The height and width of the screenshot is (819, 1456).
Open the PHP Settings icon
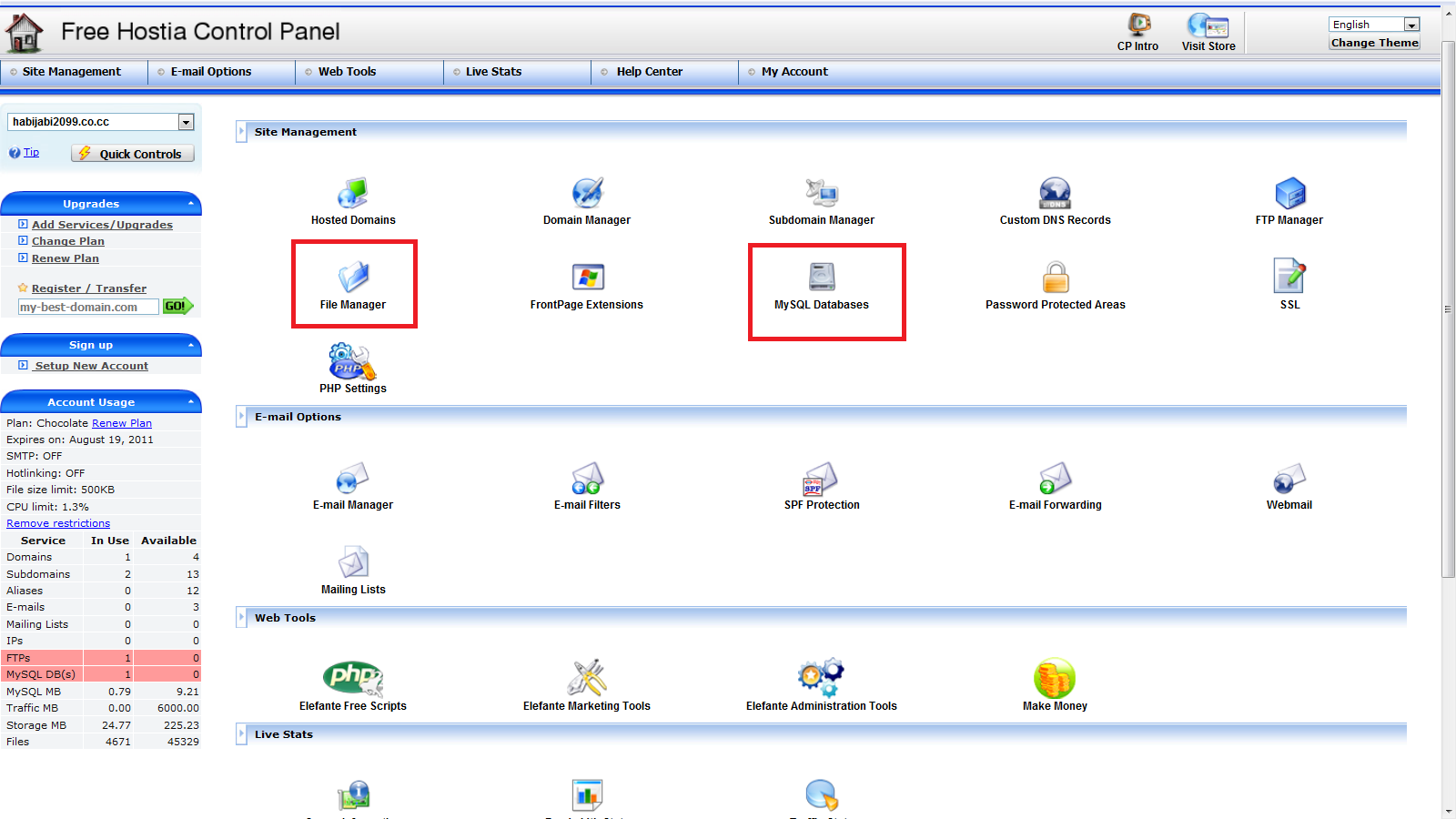(x=353, y=361)
